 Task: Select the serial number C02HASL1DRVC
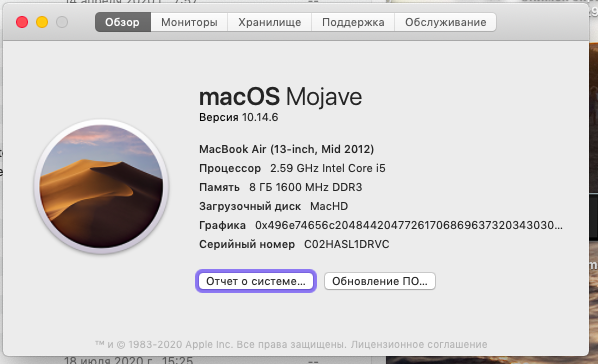point(347,244)
